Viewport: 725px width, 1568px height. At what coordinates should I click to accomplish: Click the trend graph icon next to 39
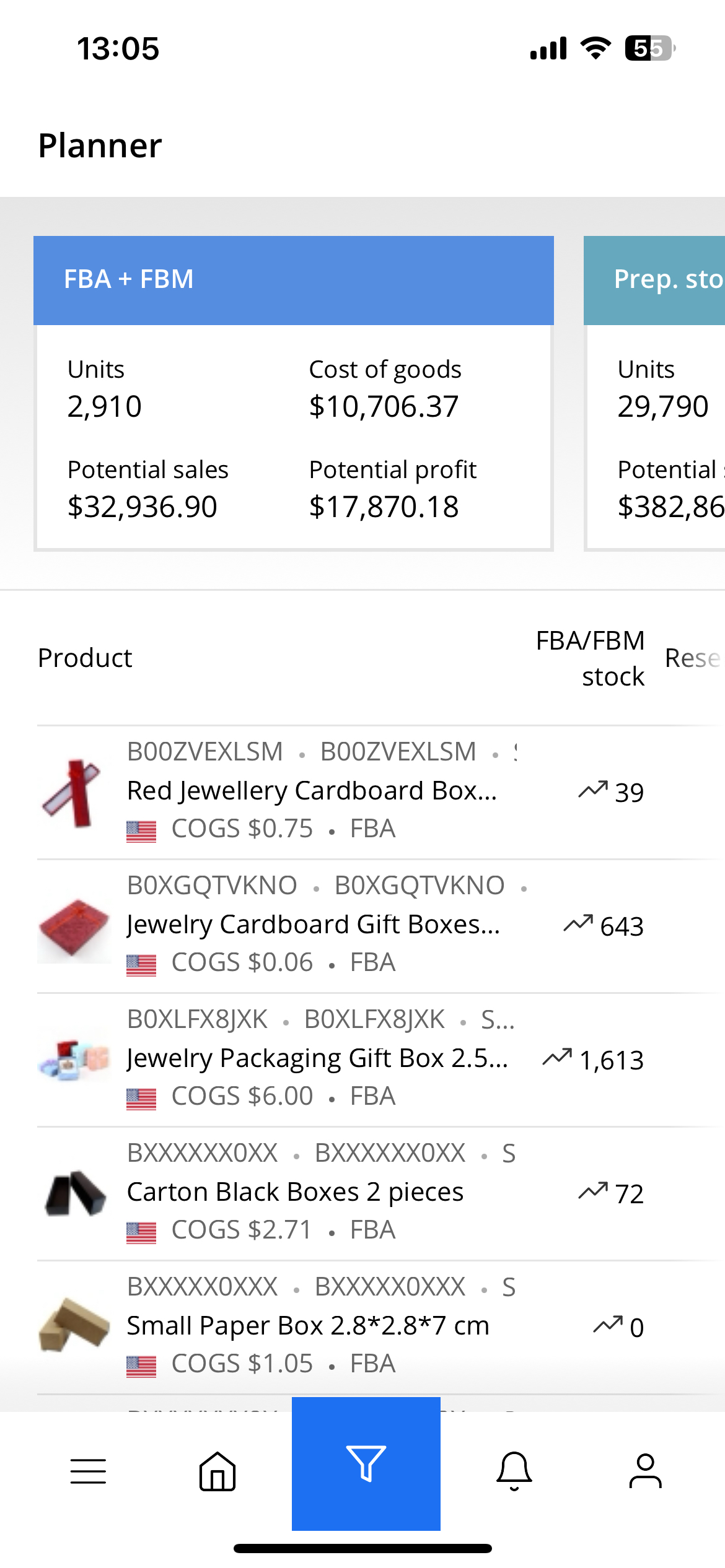pos(593,789)
